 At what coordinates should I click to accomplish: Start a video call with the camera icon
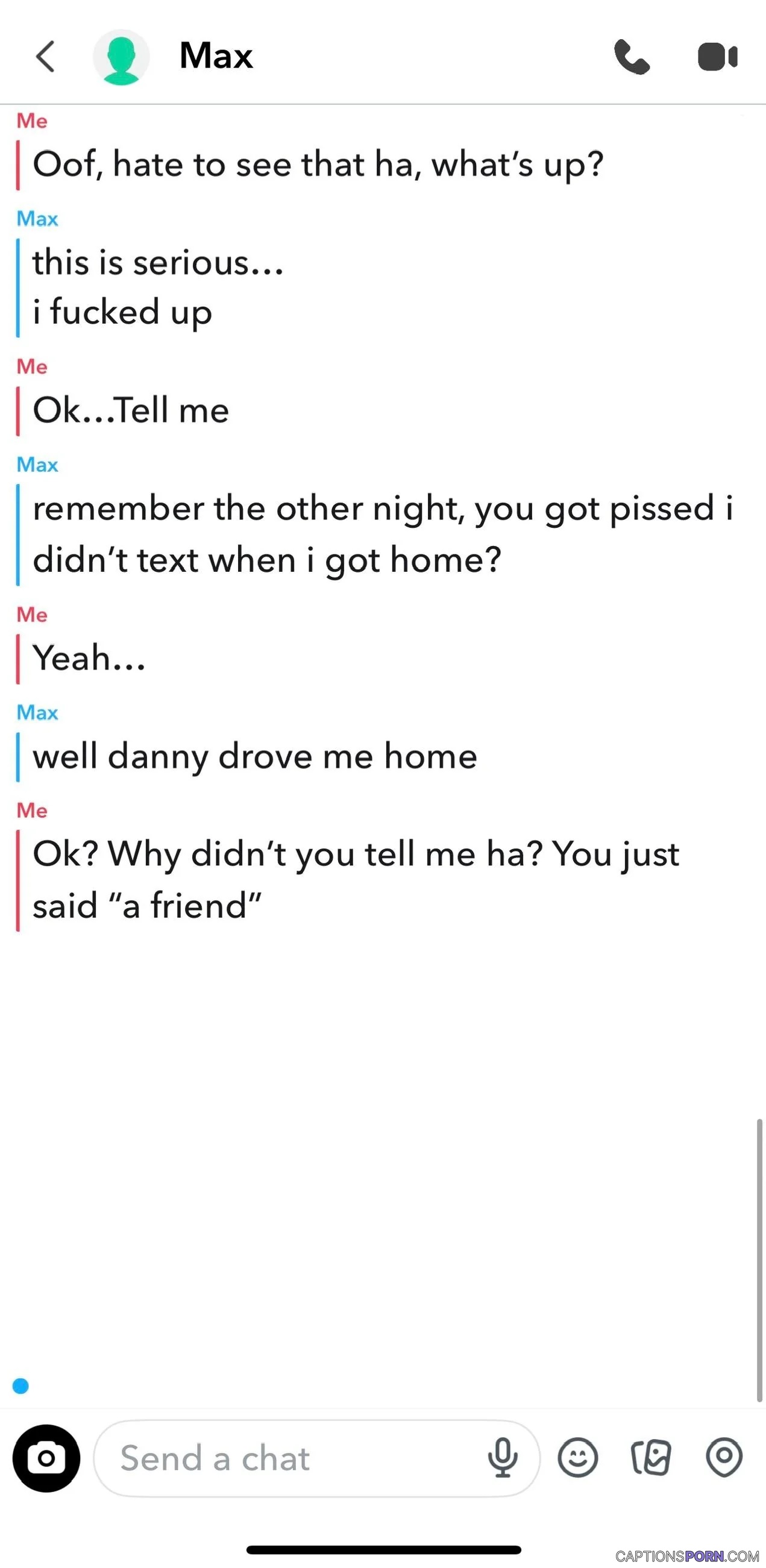pyautogui.click(x=718, y=57)
